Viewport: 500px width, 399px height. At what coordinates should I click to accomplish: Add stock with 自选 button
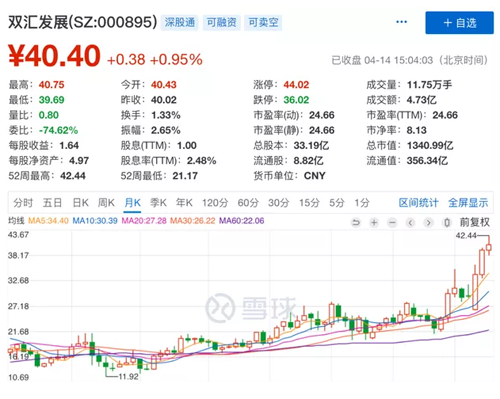pyautogui.click(x=459, y=23)
